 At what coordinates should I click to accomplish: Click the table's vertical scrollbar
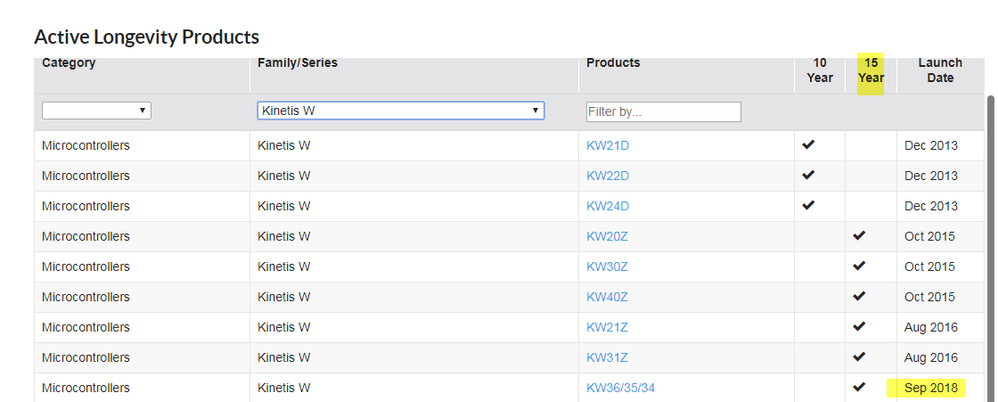coord(991,250)
